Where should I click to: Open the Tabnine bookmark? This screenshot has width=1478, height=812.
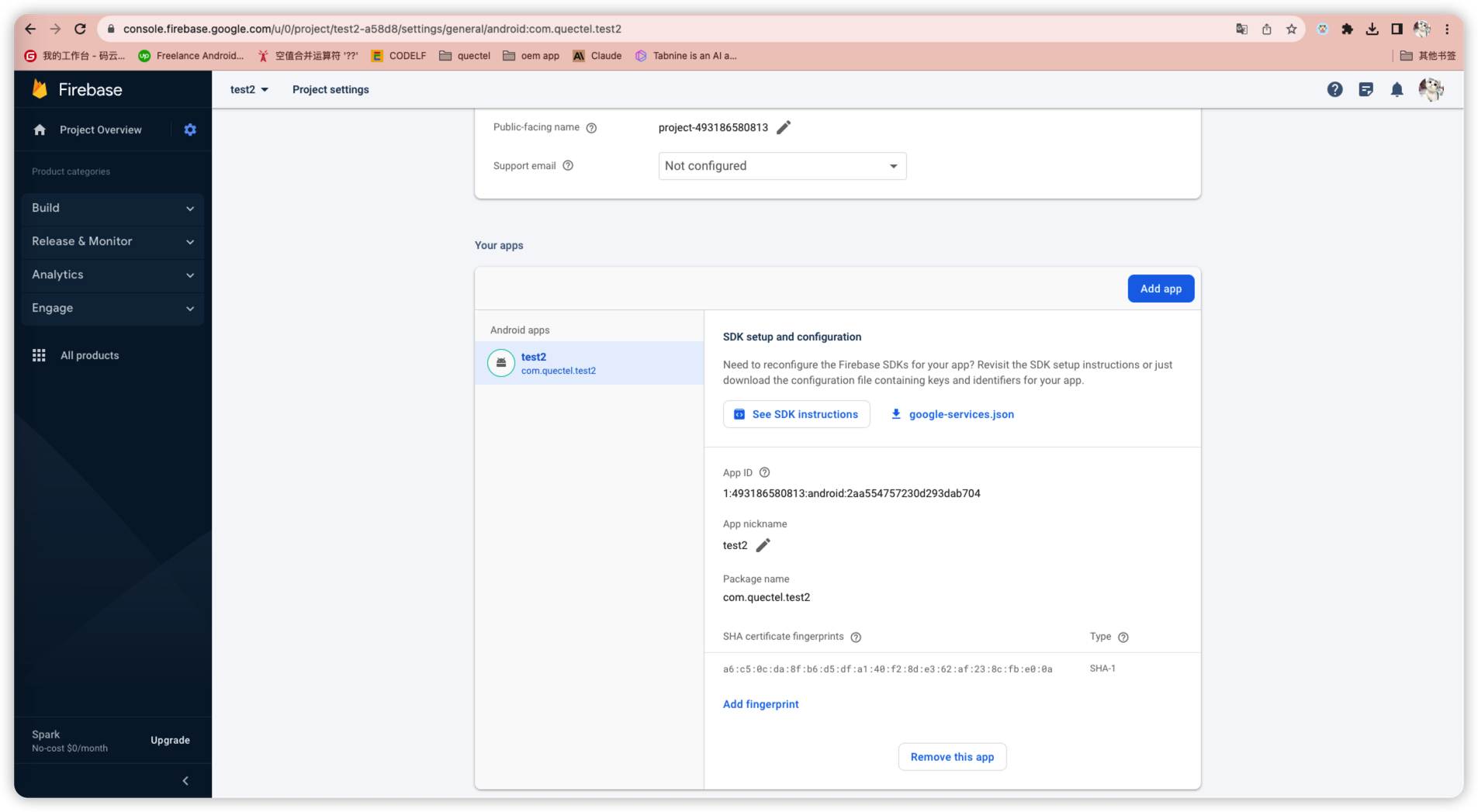(x=686, y=56)
